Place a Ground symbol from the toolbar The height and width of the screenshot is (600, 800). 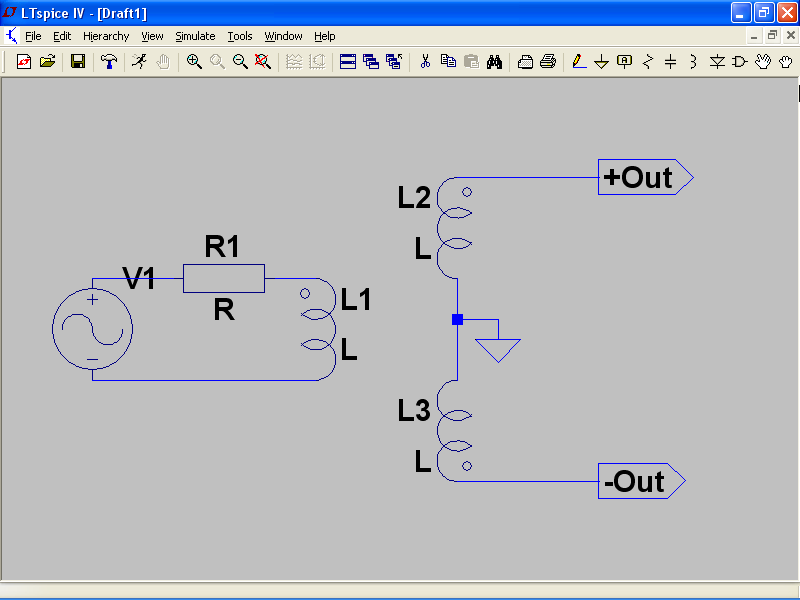[602, 62]
